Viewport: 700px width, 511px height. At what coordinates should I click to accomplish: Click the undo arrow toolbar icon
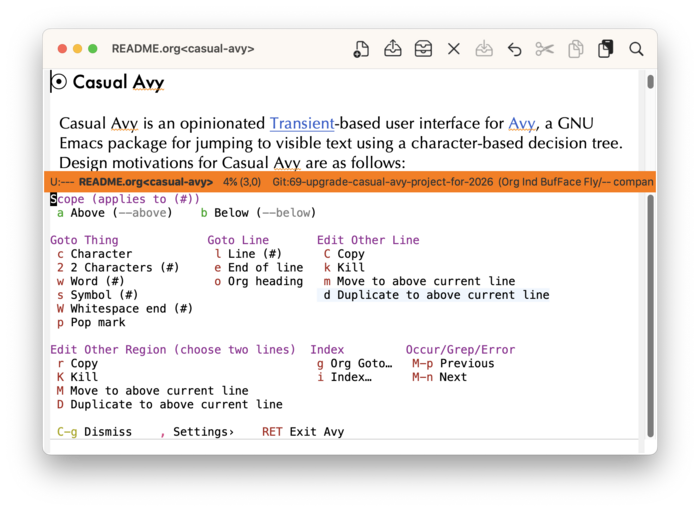point(514,49)
